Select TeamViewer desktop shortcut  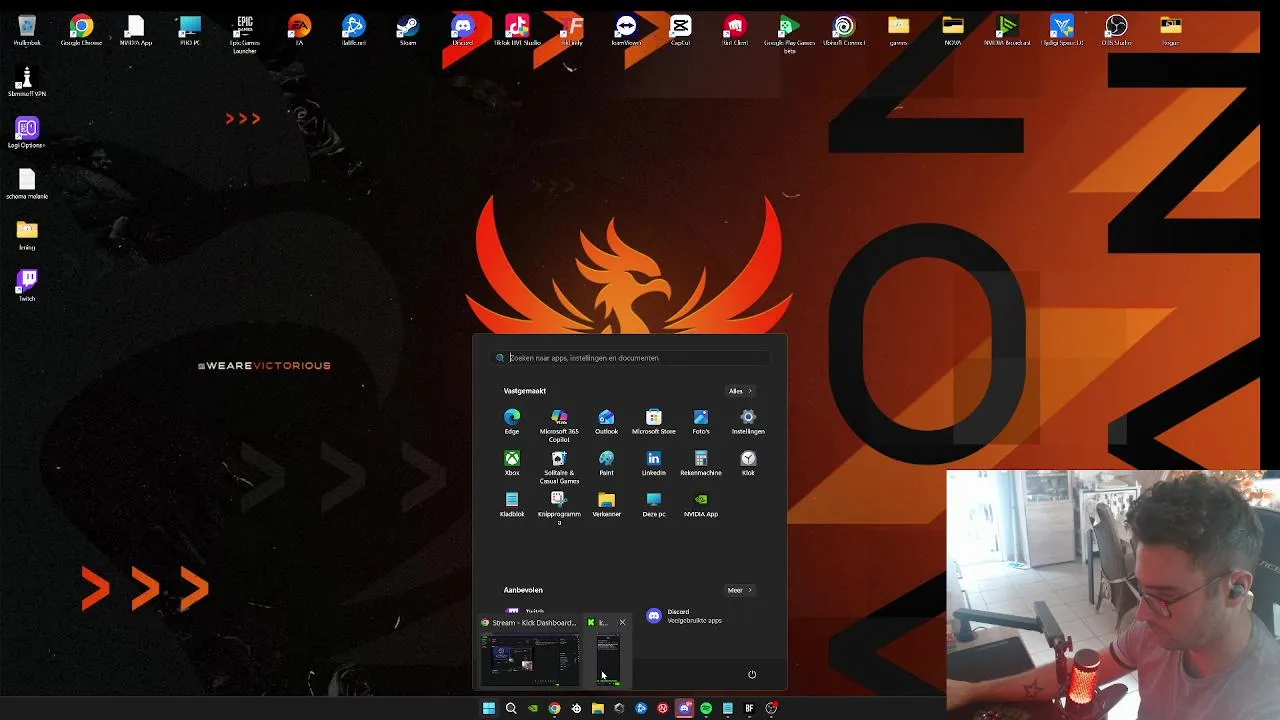[626, 30]
